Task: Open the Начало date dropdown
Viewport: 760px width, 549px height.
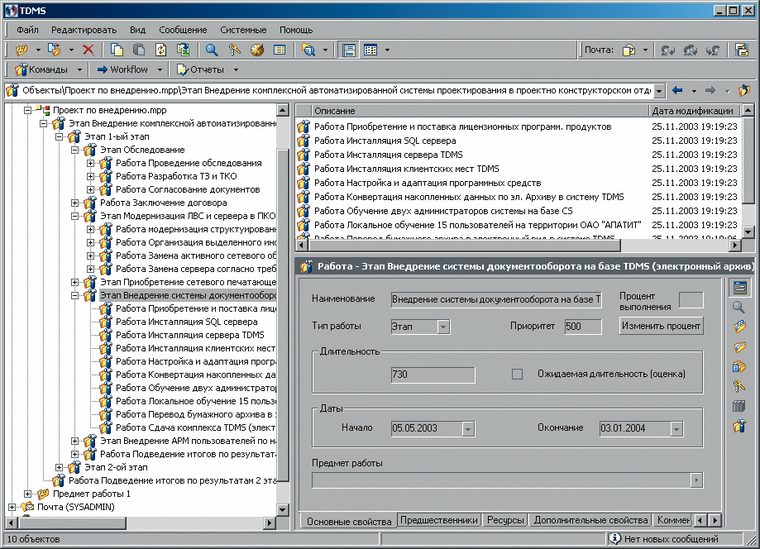Action: (x=468, y=429)
